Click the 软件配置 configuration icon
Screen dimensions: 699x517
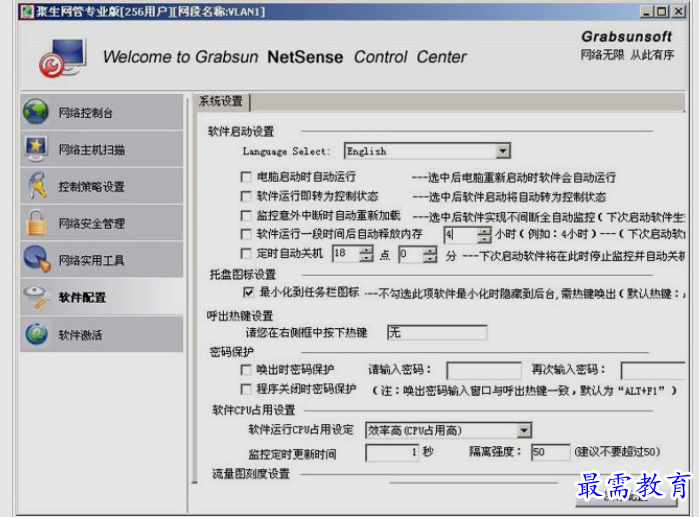(x=36, y=297)
